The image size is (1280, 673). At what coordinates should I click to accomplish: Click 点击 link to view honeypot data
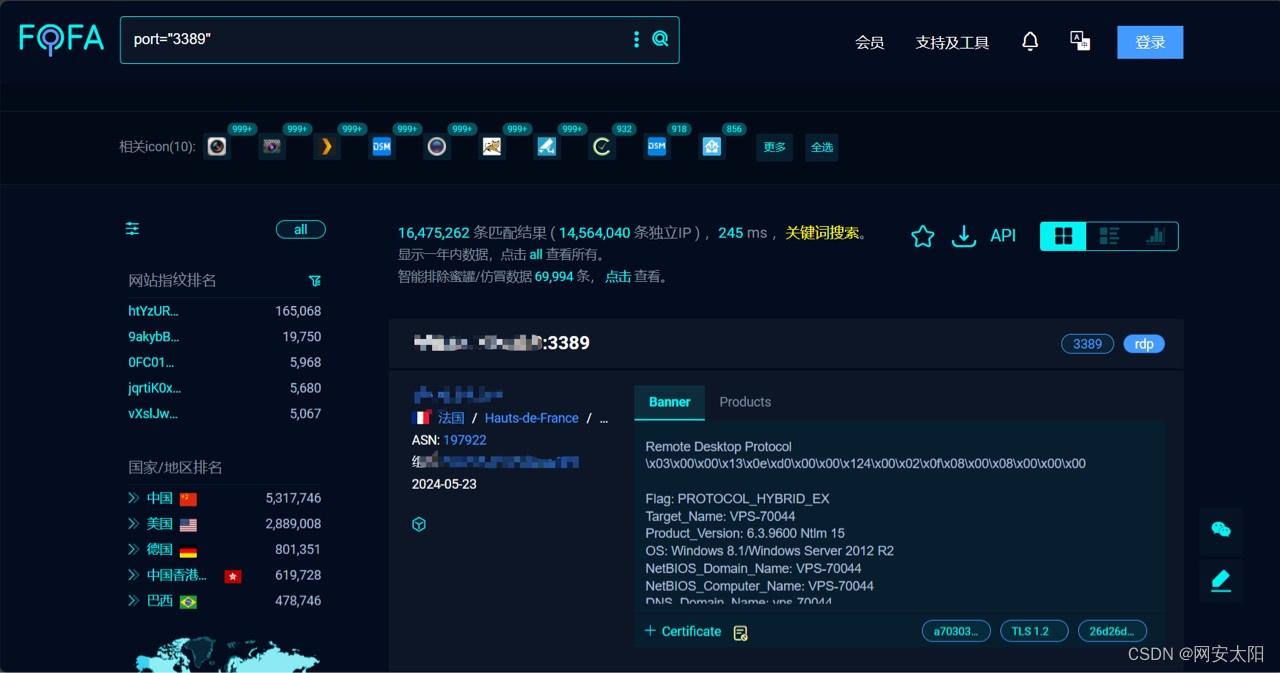618,277
